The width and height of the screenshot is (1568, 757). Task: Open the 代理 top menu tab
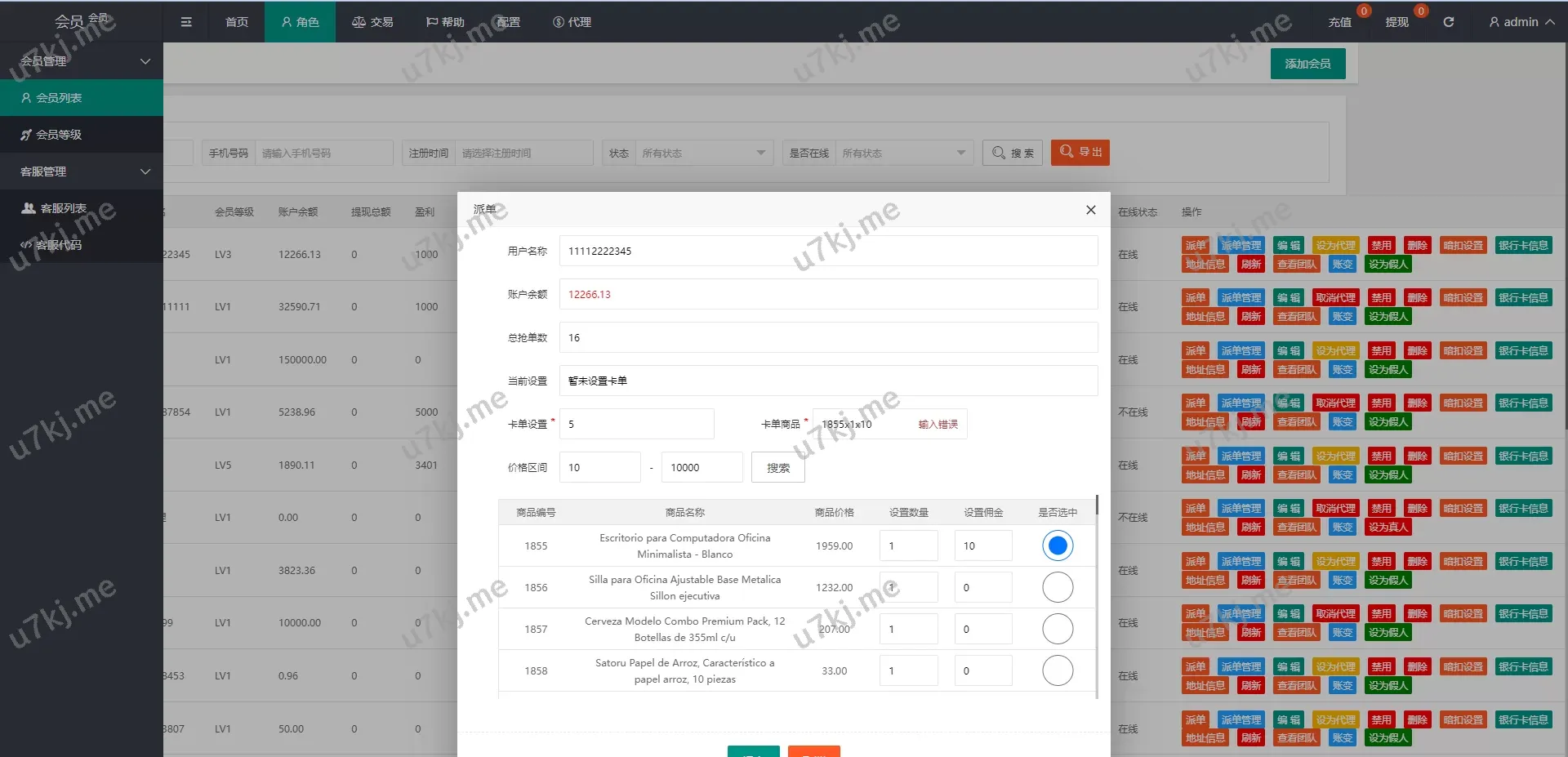(572, 22)
